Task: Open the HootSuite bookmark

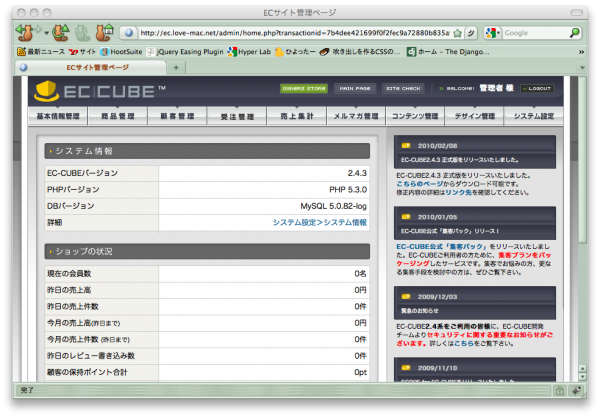Action: click(x=121, y=52)
